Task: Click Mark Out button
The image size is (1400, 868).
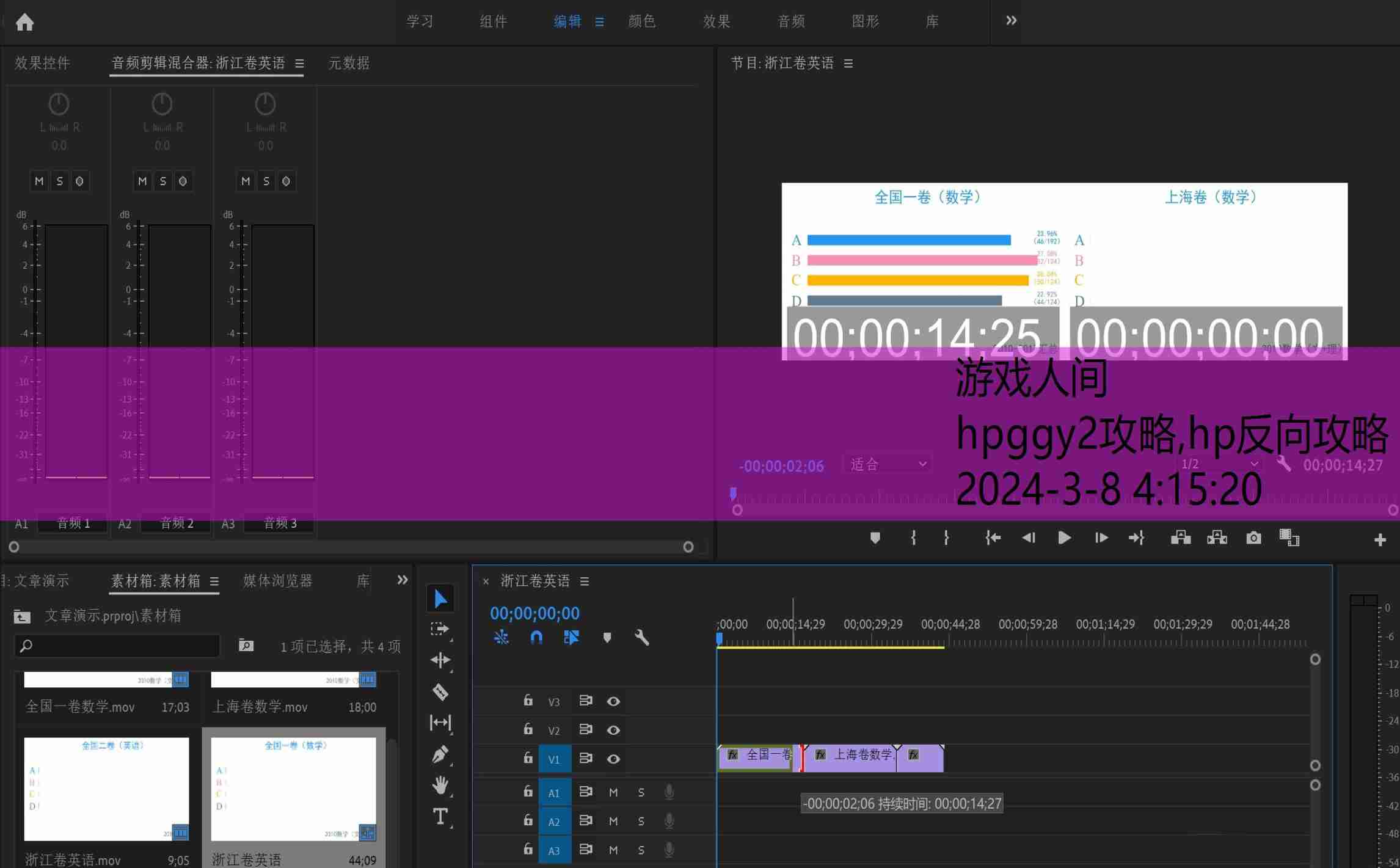Action: (x=946, y=538)
